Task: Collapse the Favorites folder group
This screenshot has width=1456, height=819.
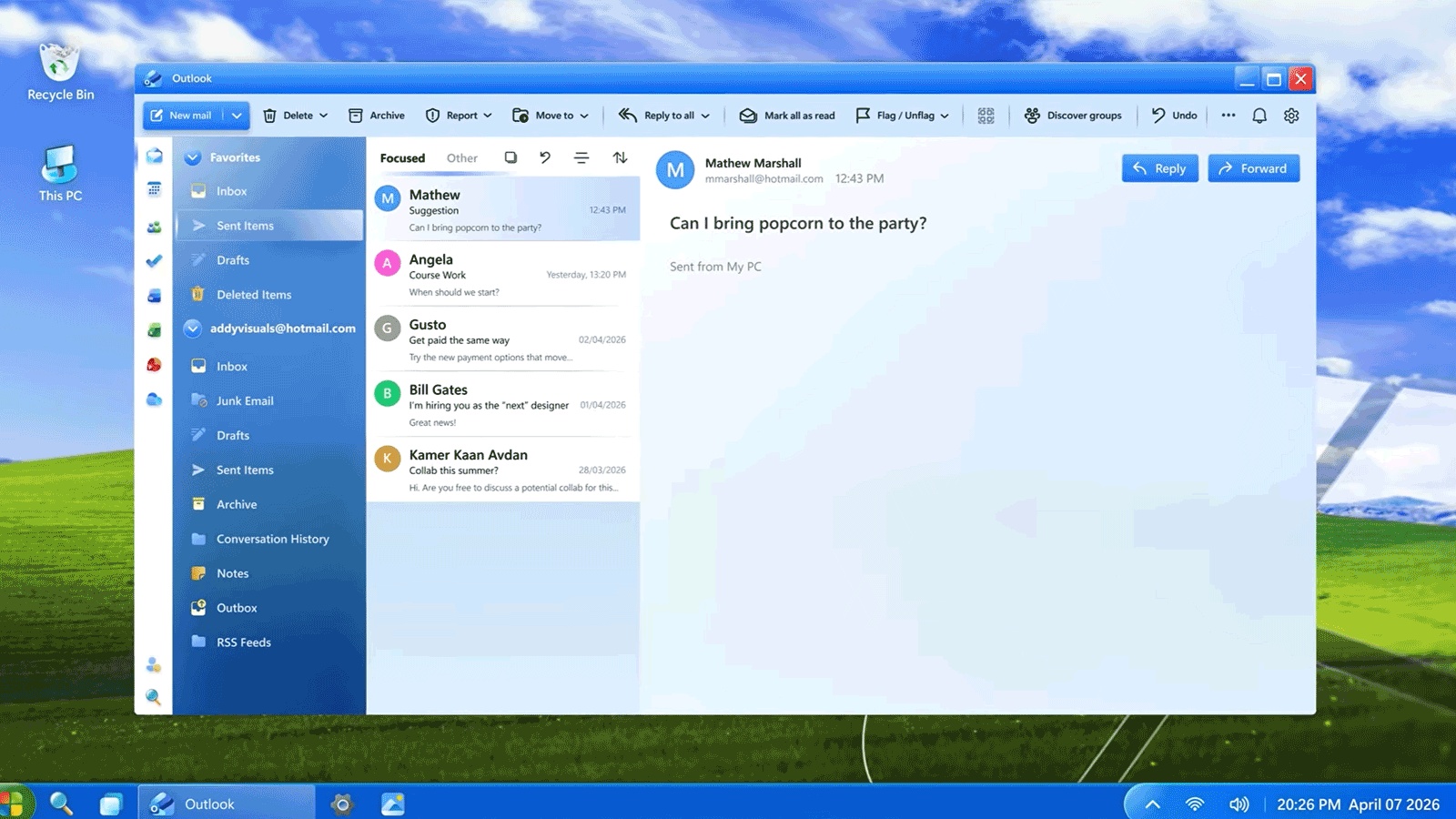Action: coord(193,157)
